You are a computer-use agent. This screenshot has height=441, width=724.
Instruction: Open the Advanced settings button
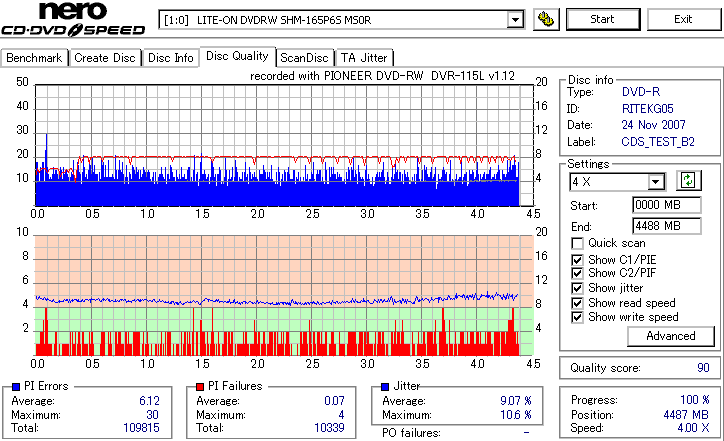click(670, 336)
